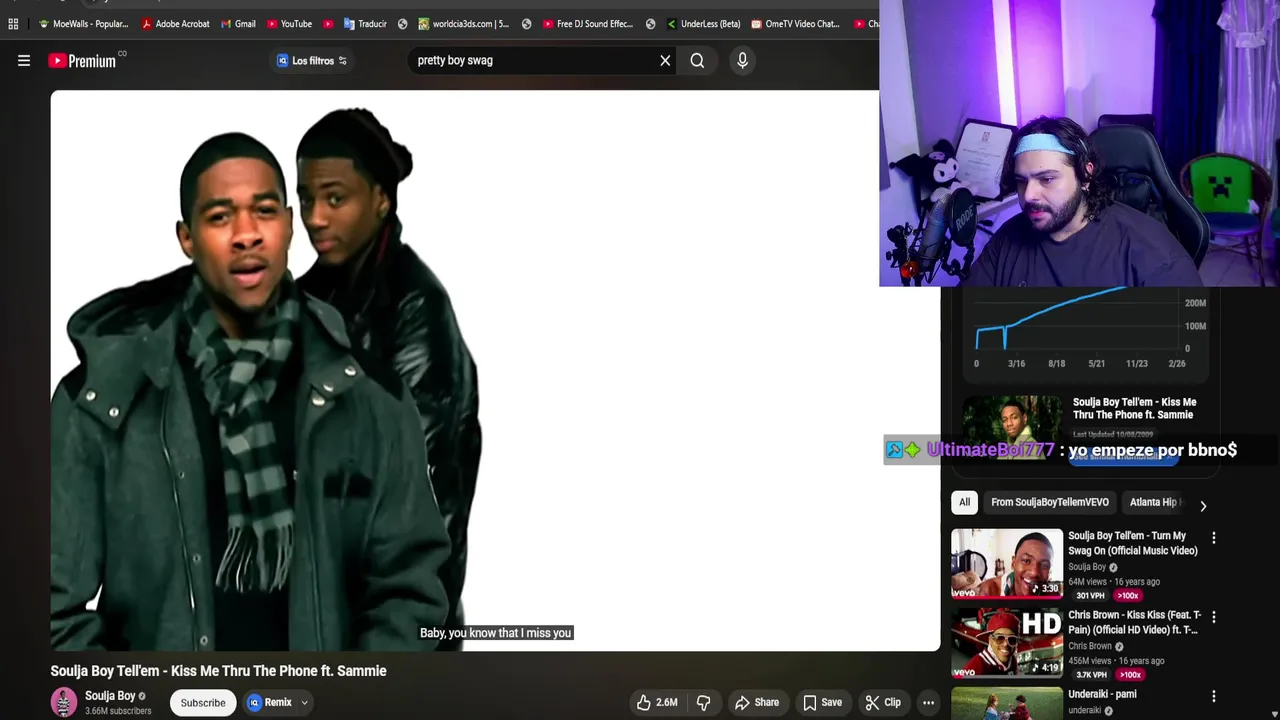Click the >100x badge on Kiss Kiss
The height and width of the screenshot is (720, 1280).
coord(1130,675)
